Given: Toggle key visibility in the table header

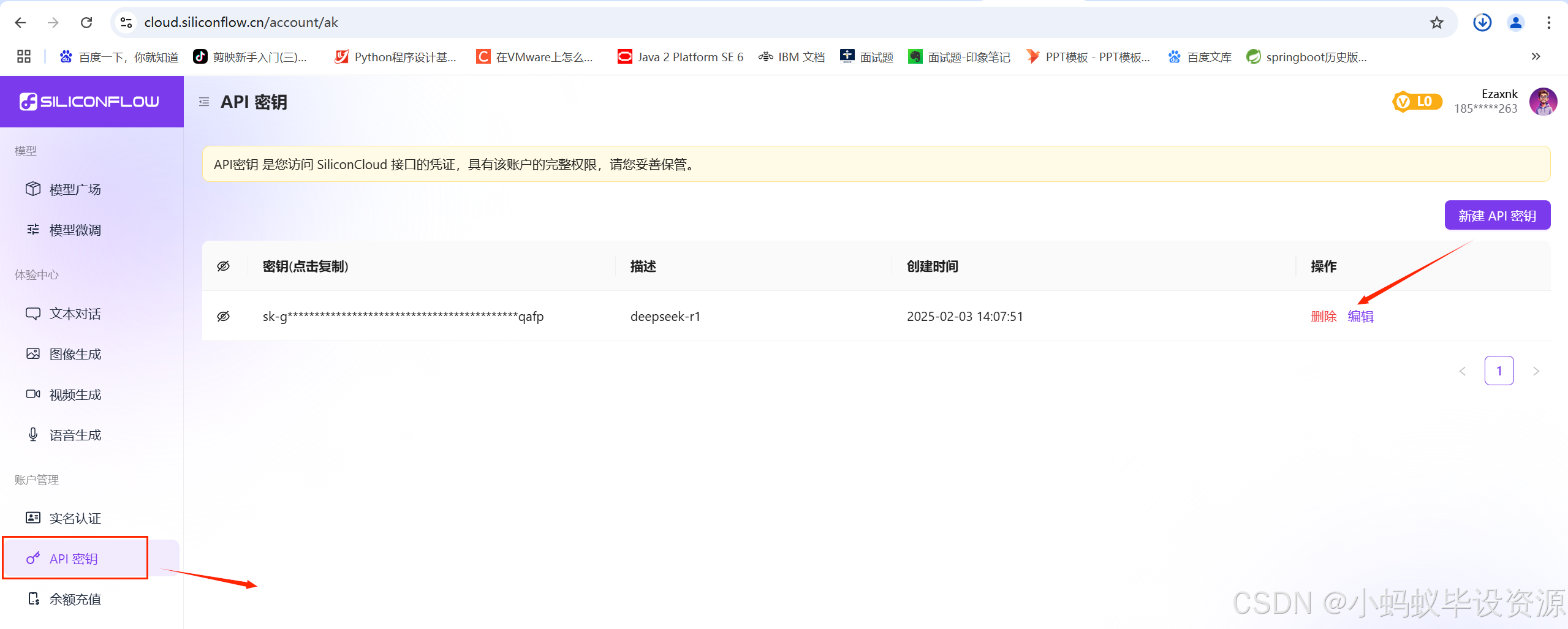Looking at the screenshot, I should coord(224,266).
